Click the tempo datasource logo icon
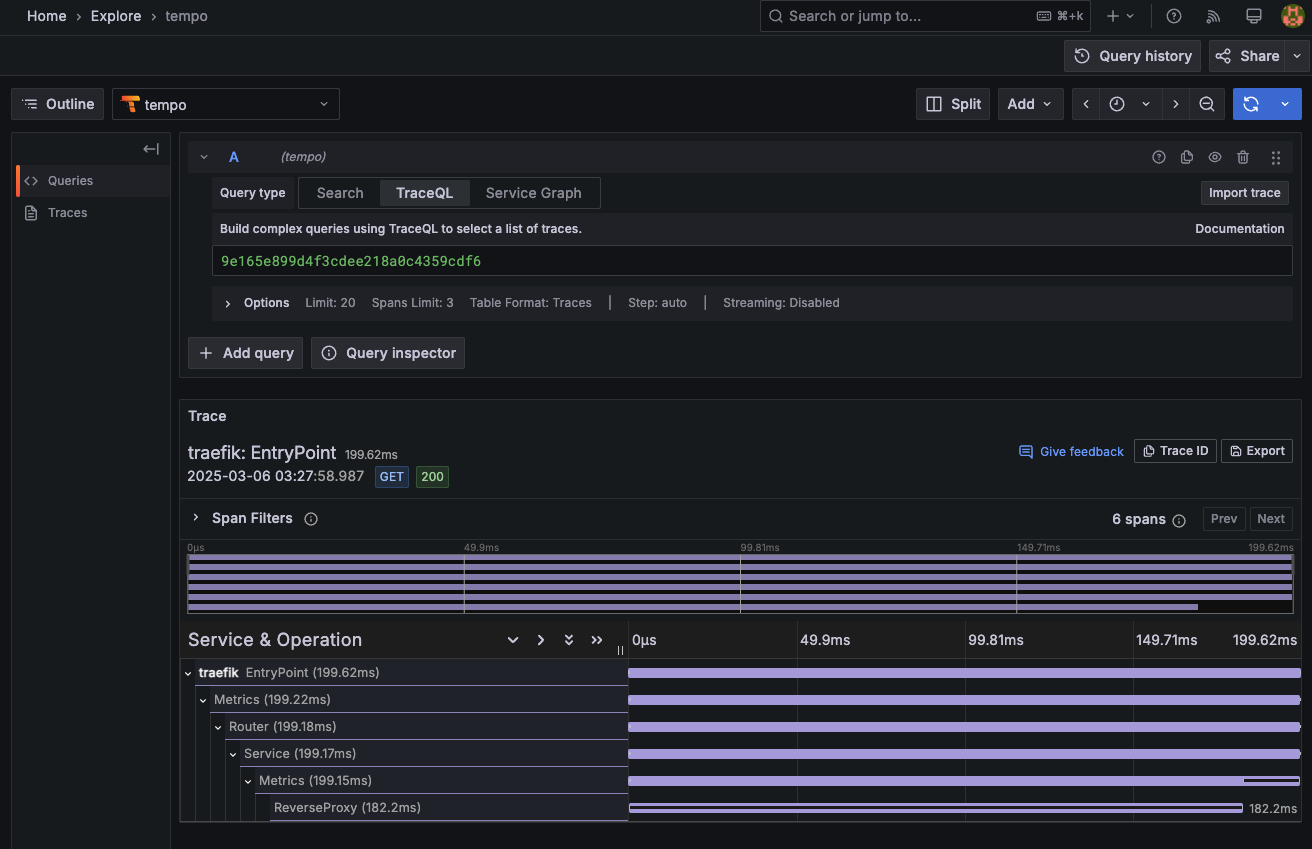 [x=129, y=104]
